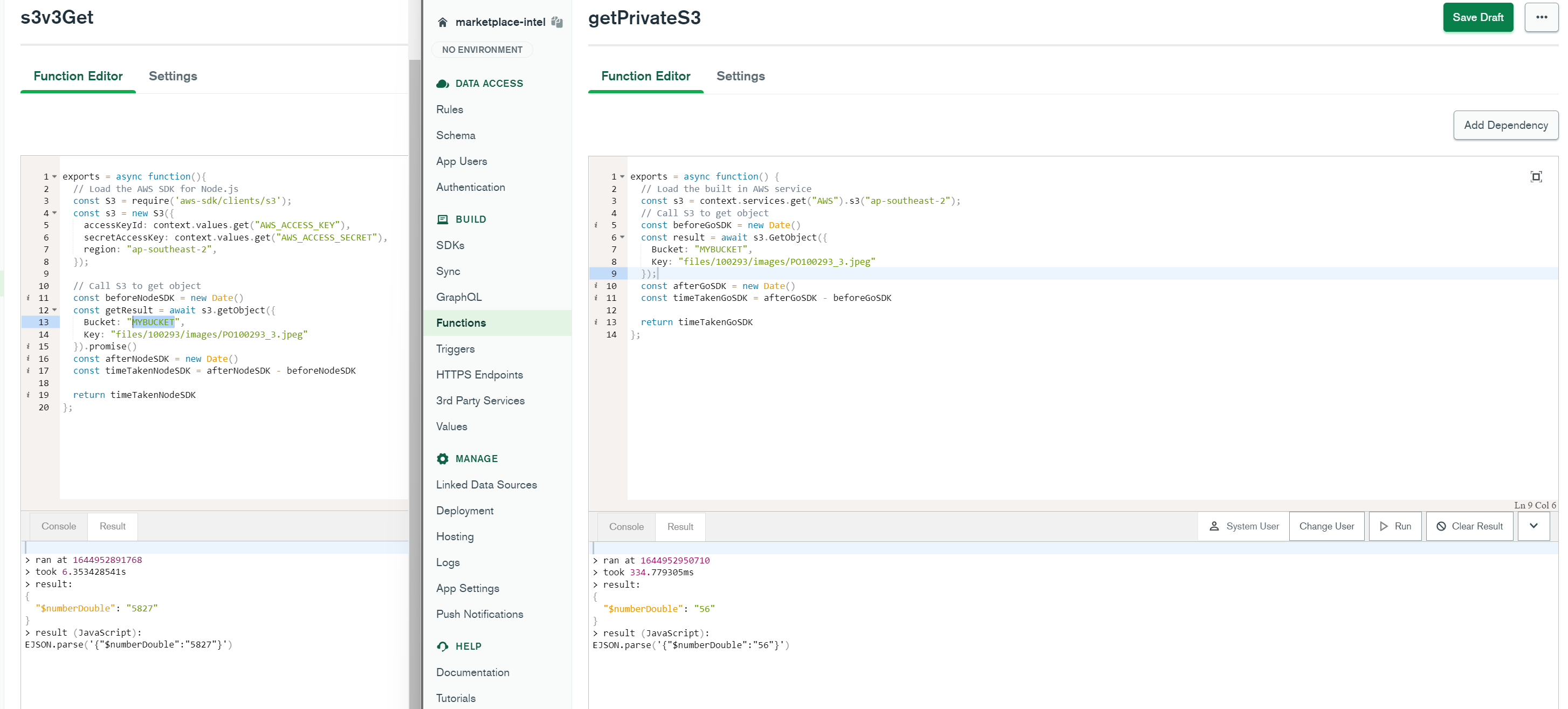Viewport: 1568px width, 709px height.
Task: Click the Build section laptop icon
Action: click(443, 219)
